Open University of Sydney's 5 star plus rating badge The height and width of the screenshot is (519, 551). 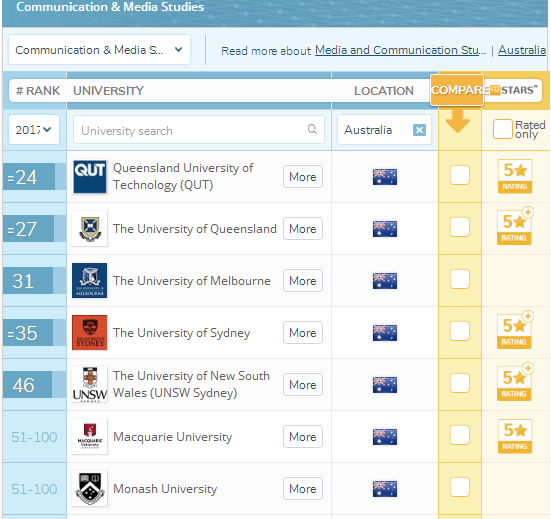515,331
